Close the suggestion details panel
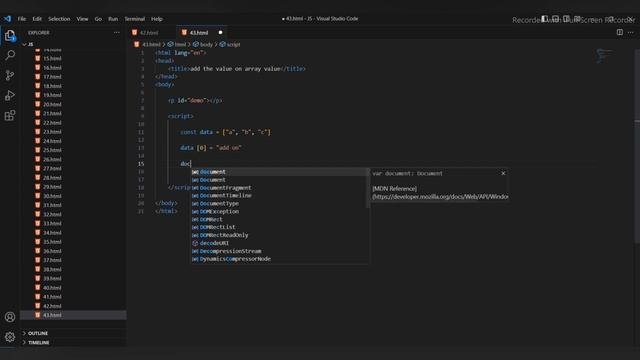This screenshot has height=360, width=640. (503, 173)
